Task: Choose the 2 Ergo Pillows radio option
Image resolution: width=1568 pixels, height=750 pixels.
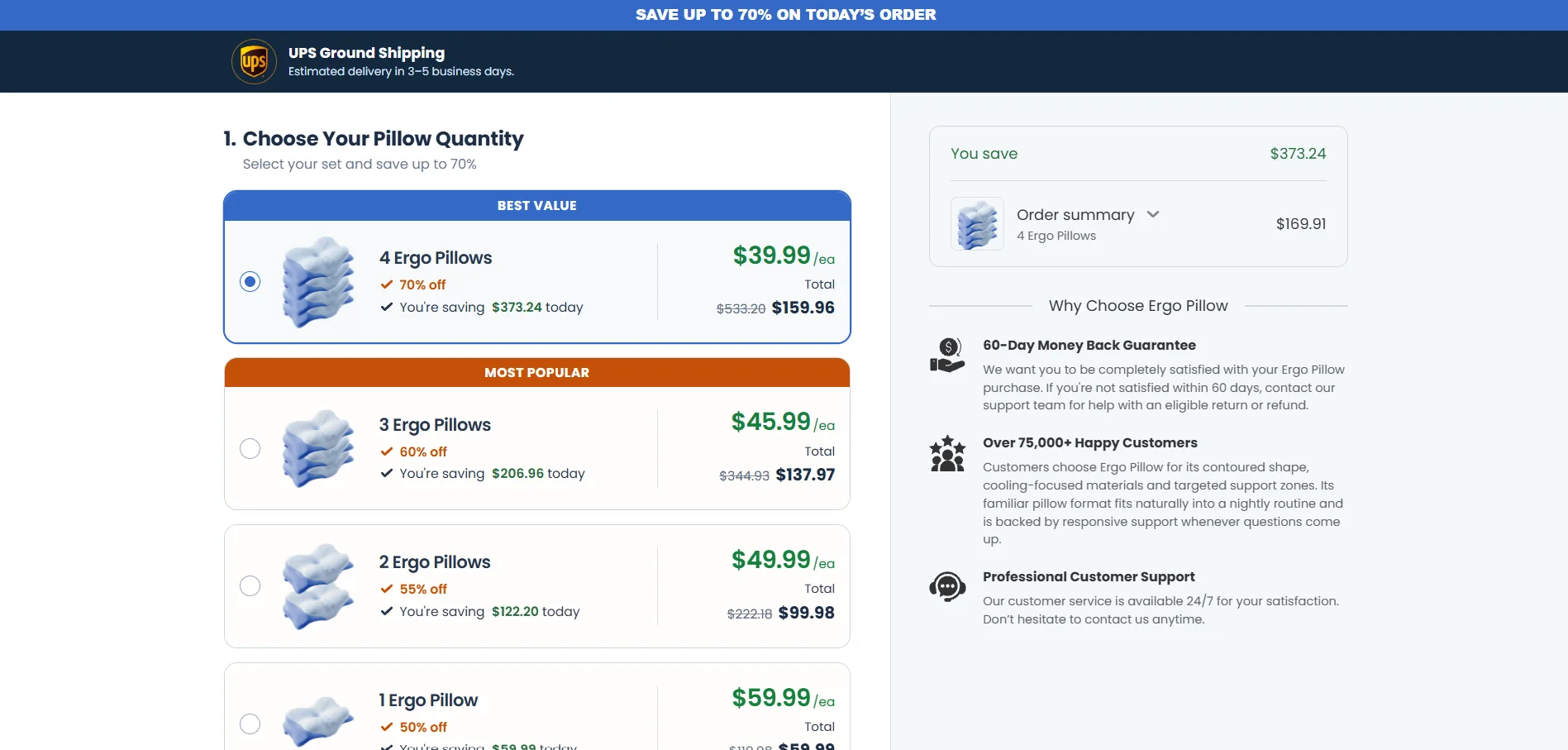Action: pos(250,585)
